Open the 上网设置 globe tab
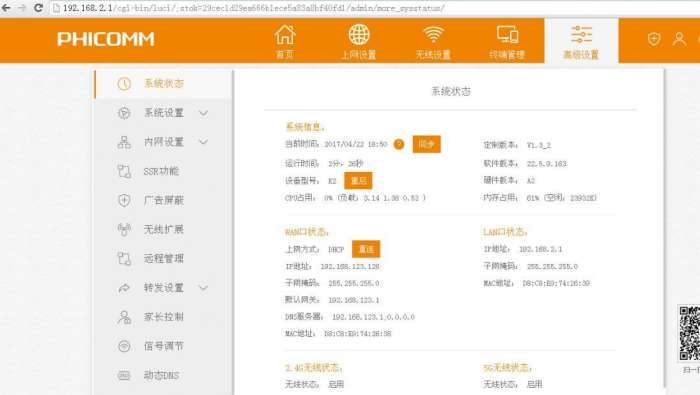The width and height of the screenshot is (700, 395). point(358,42)
